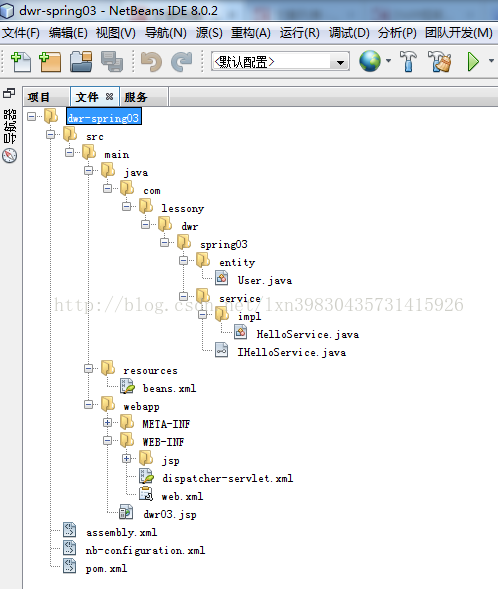This screenshot has height=589, width=498.
Task: Switch to the 项目 tab
Action: click(46, 97)
